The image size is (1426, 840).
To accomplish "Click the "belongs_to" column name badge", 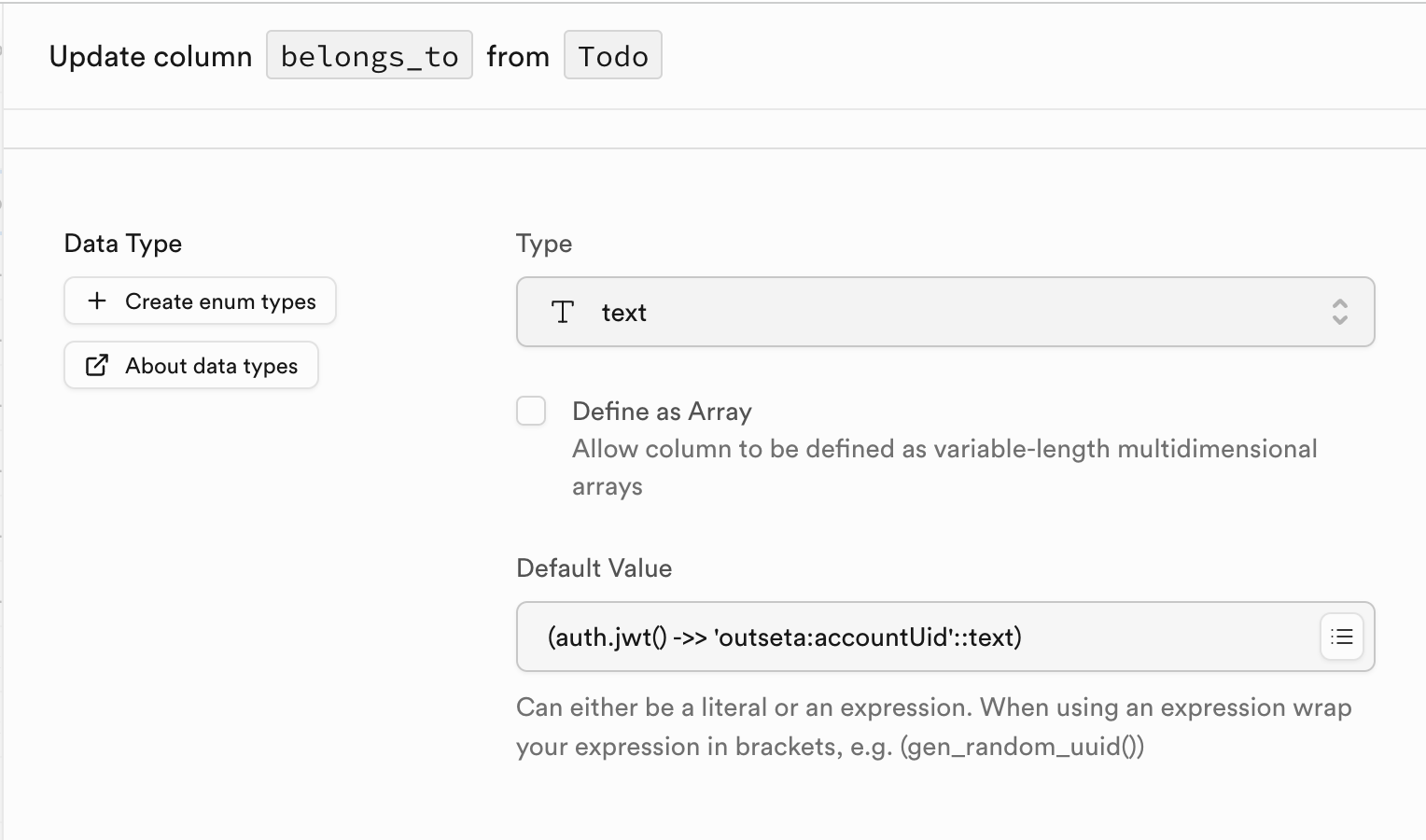I will pyautogui.click(x=370, y=55).
